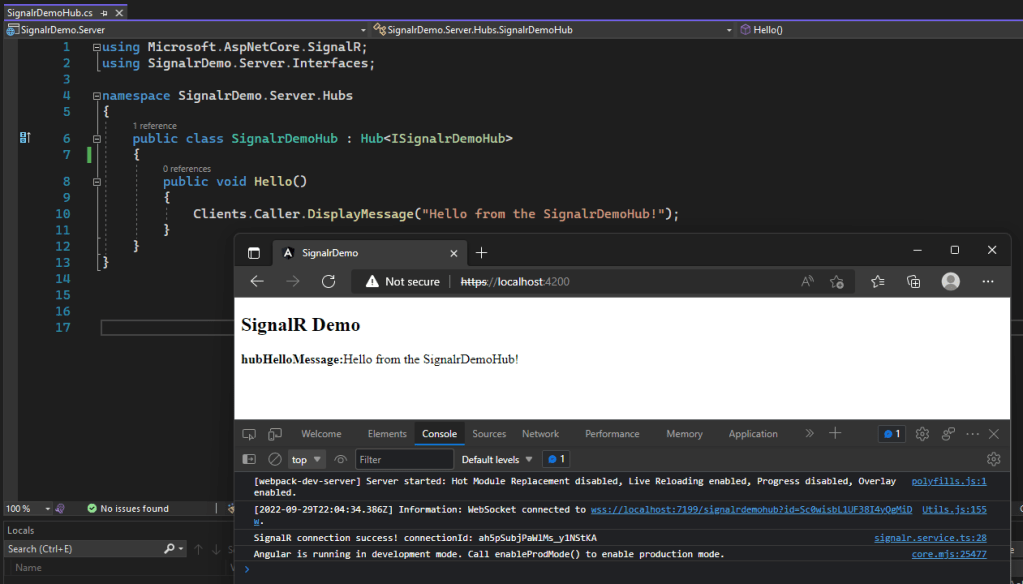The image size is (1023, 584).
Task: Open browser Collections icon
Action: coord(913,282)
